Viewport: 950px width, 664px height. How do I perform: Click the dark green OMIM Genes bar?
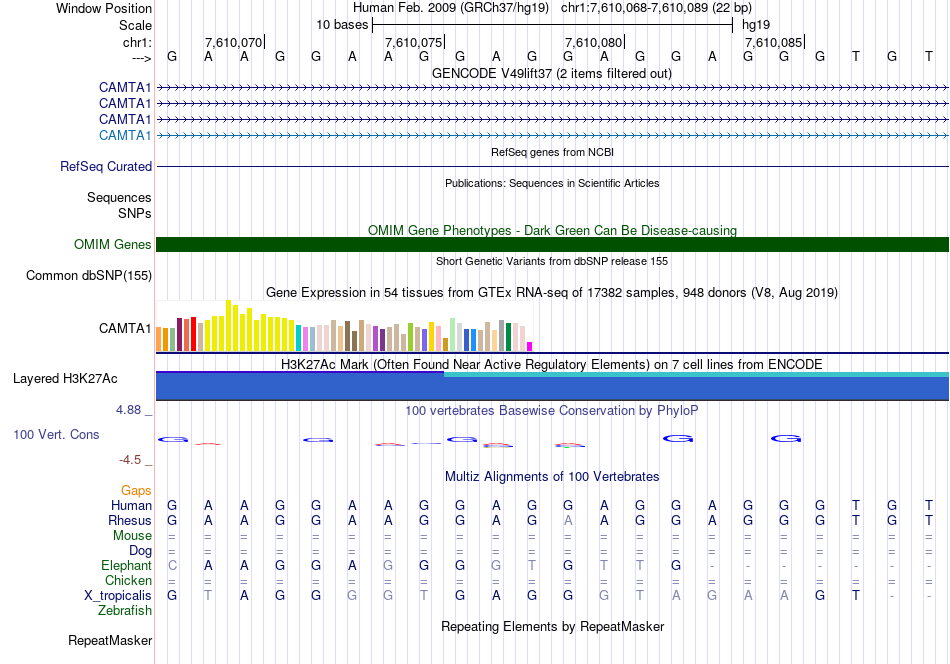coord(552,244)
